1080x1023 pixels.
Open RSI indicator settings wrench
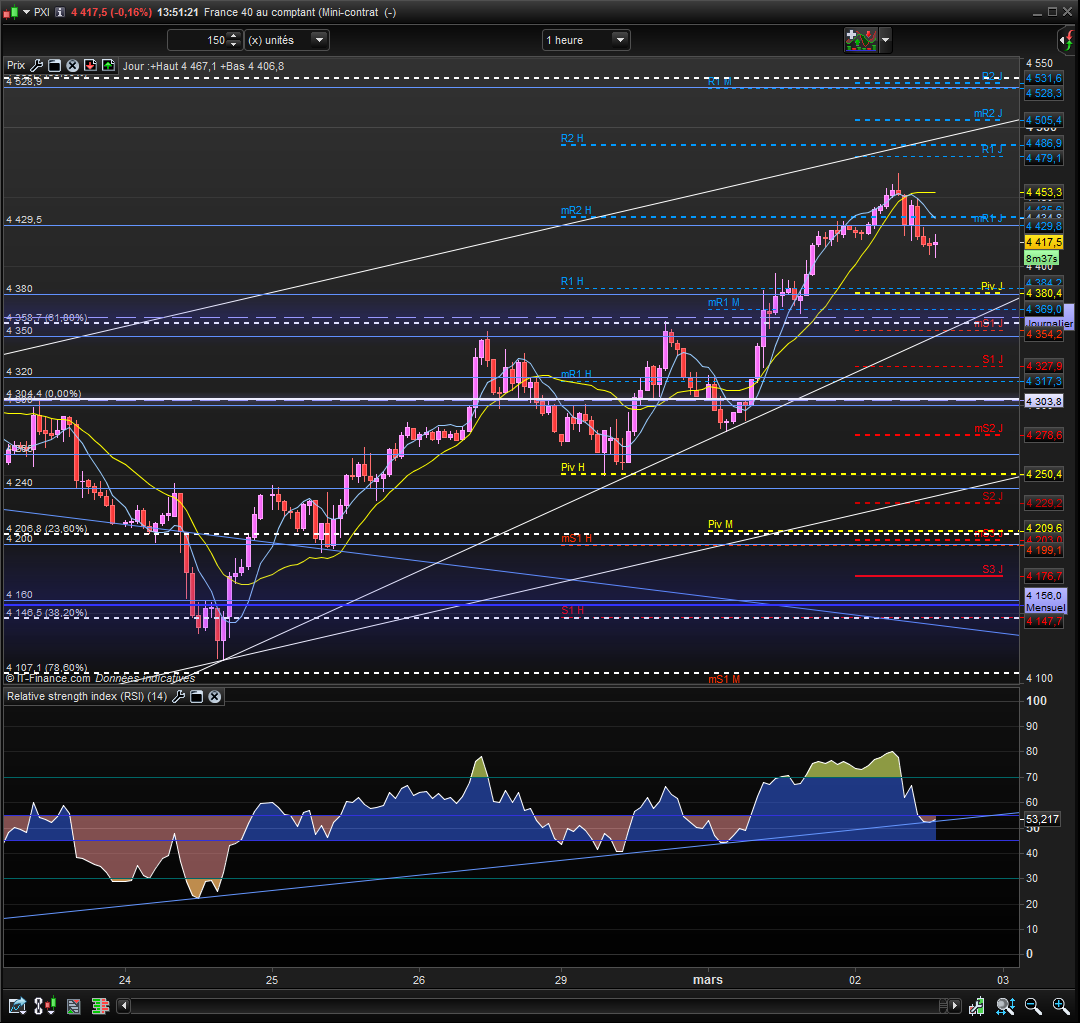click(x=179, y=696)
